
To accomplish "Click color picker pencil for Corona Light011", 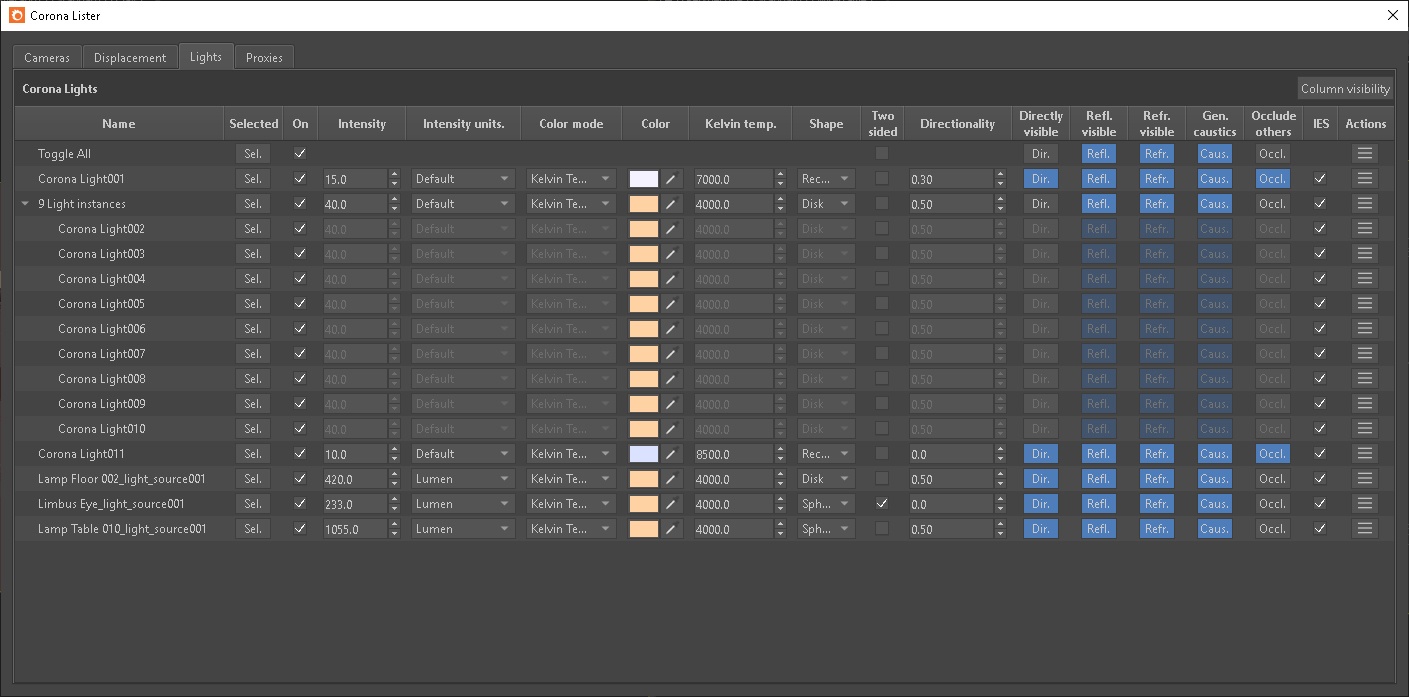I will [671, 454].
